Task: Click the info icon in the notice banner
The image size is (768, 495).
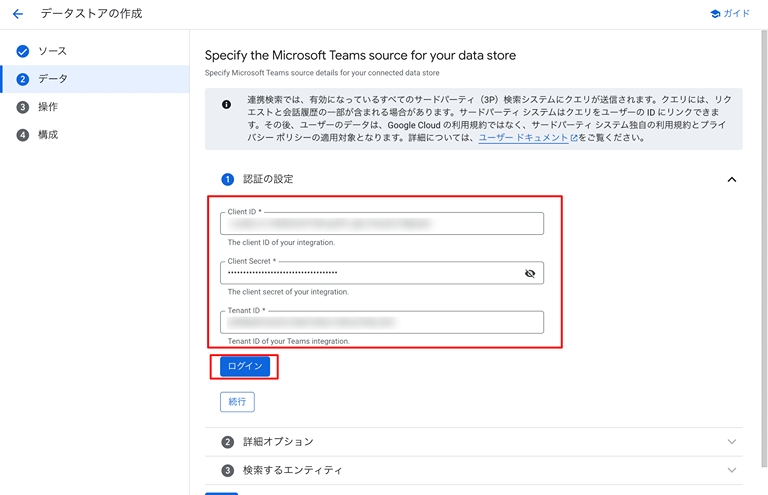Action: (226, 104)
